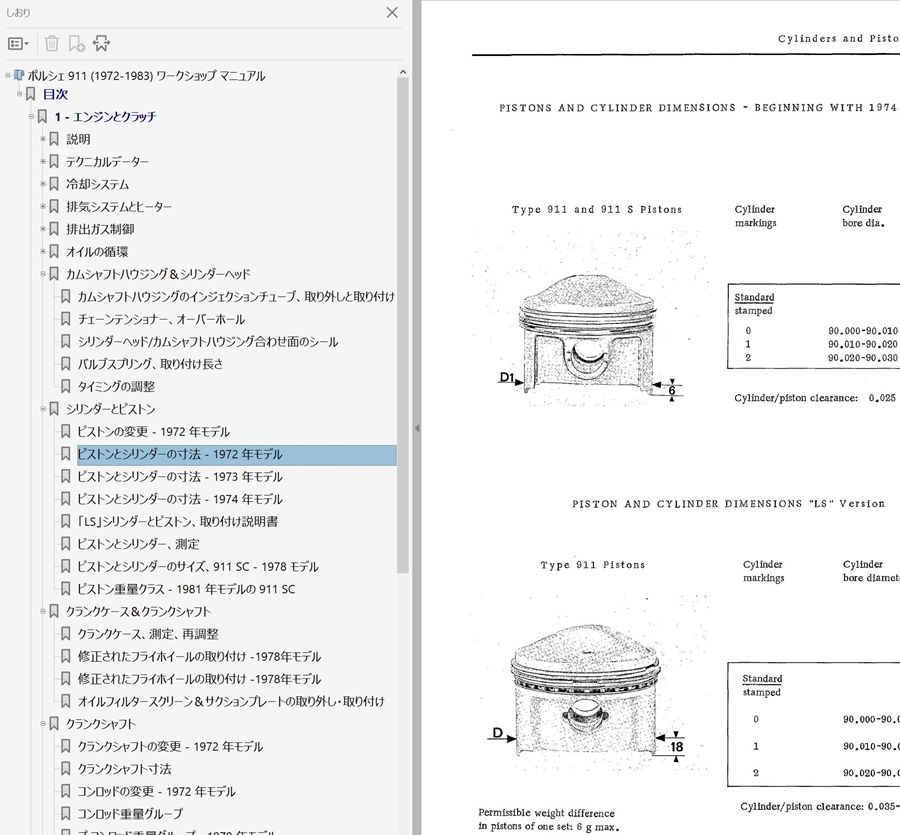Select クランクケース＆クランクシャフト bookmark

pos(138,612)
